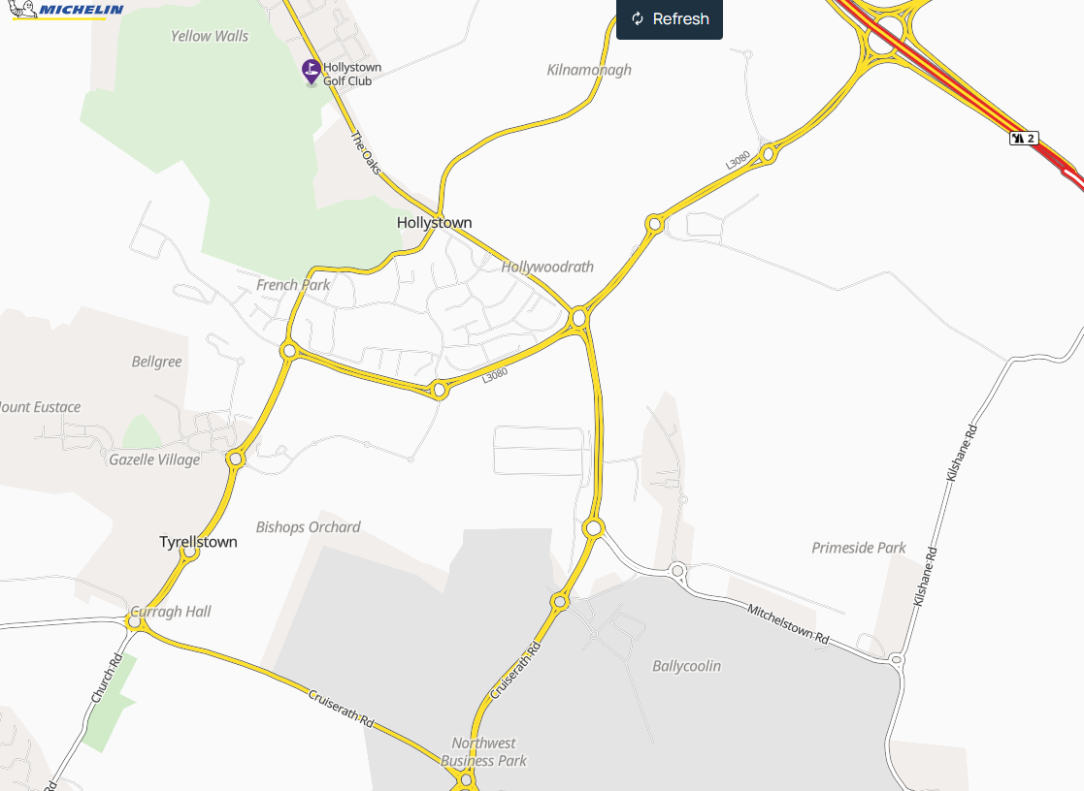Image resolution: width=1084 pixels, height=791 pixels.
Task: Click the Refresh button
Action: [x=669, y=19]
